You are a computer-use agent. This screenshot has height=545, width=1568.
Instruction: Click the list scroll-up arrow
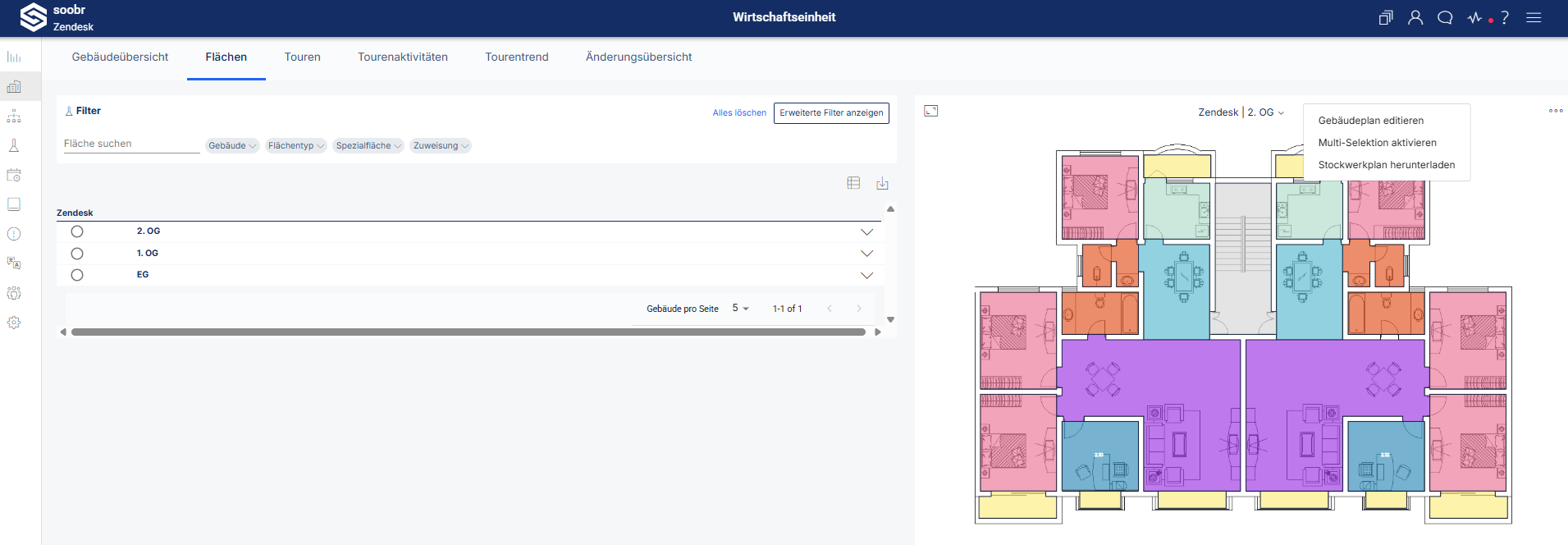890,209
